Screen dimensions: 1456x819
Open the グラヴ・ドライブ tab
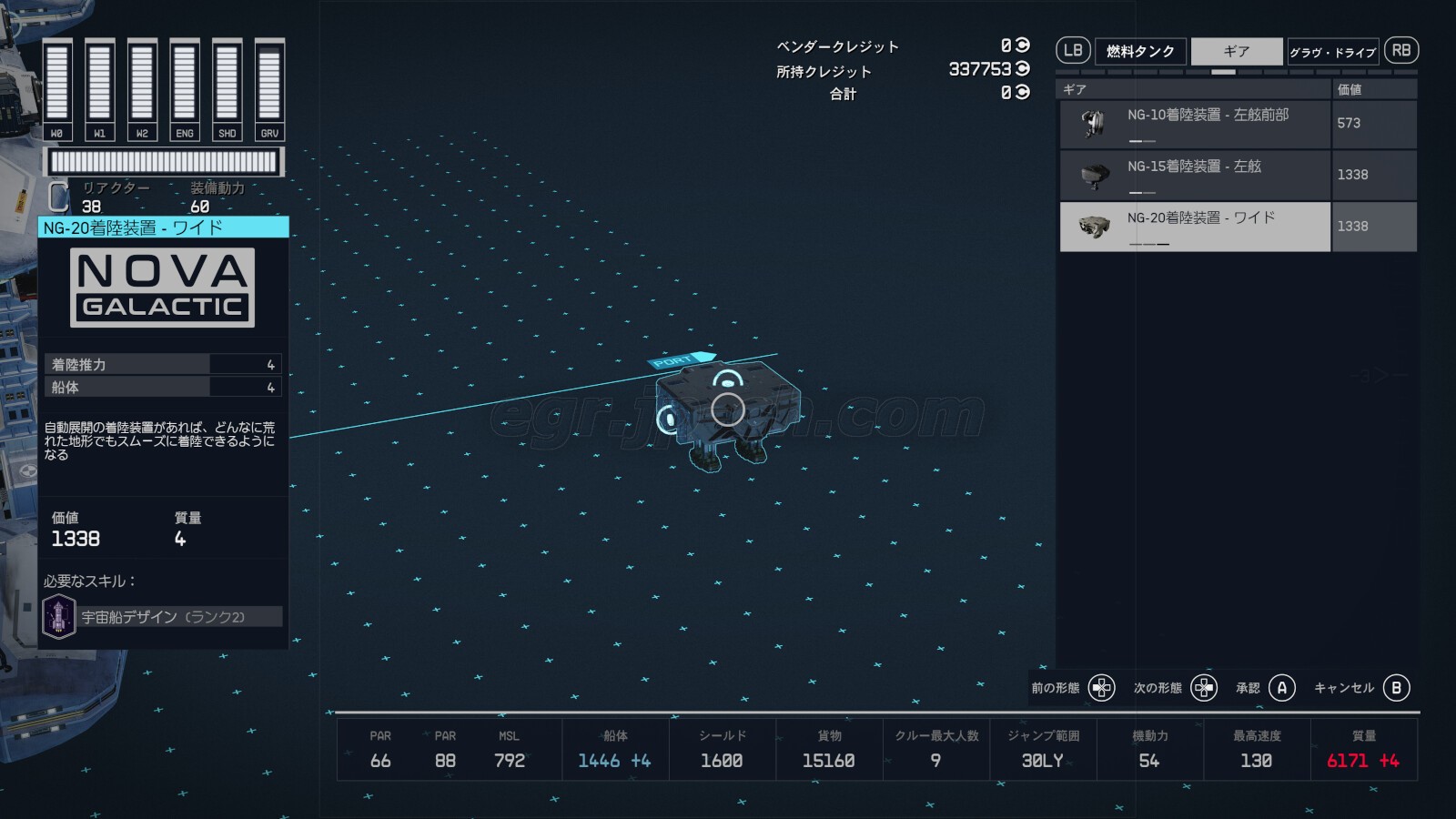[1333, 52]
